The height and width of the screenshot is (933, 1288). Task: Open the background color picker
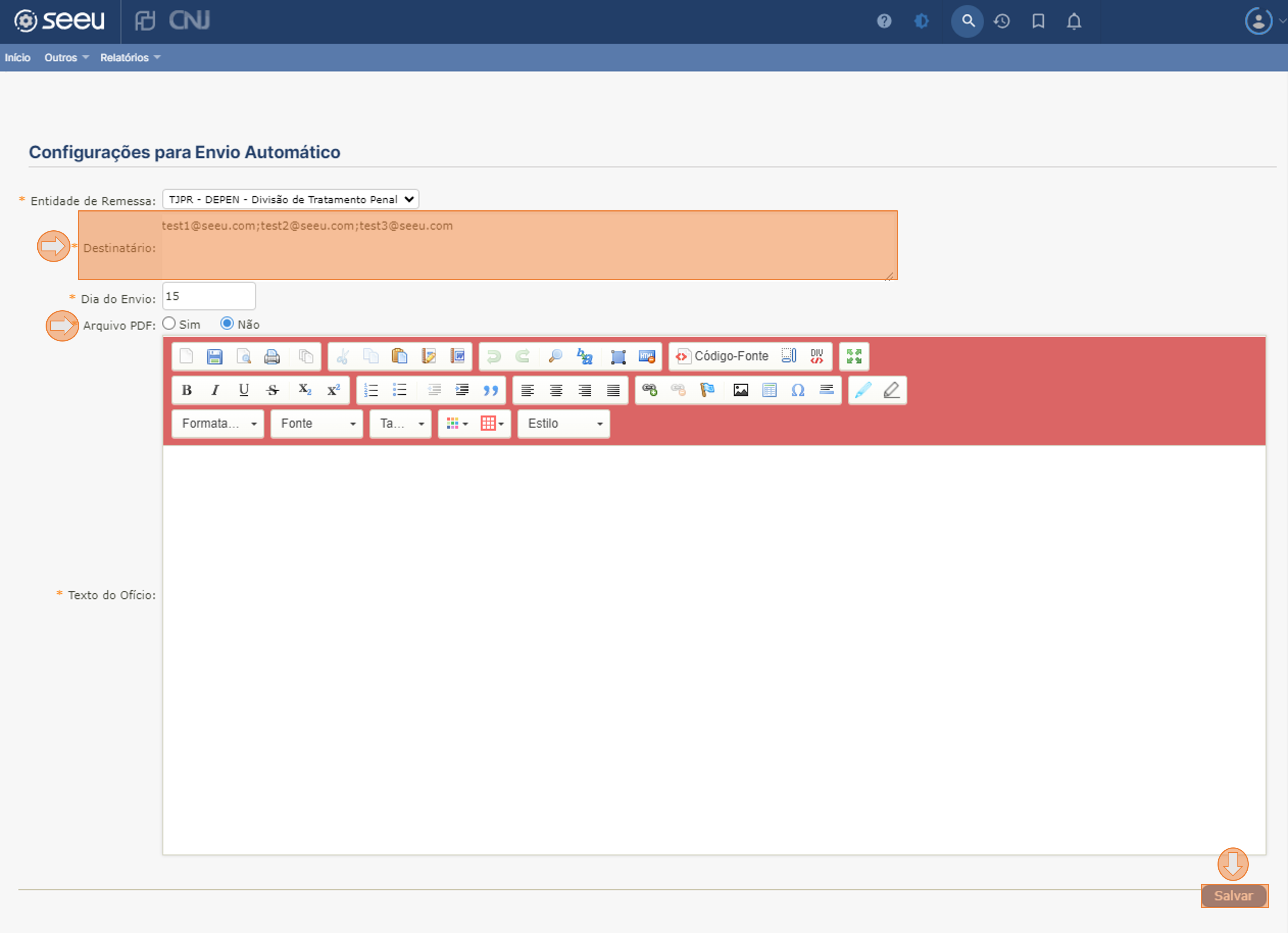coord(492,424)
